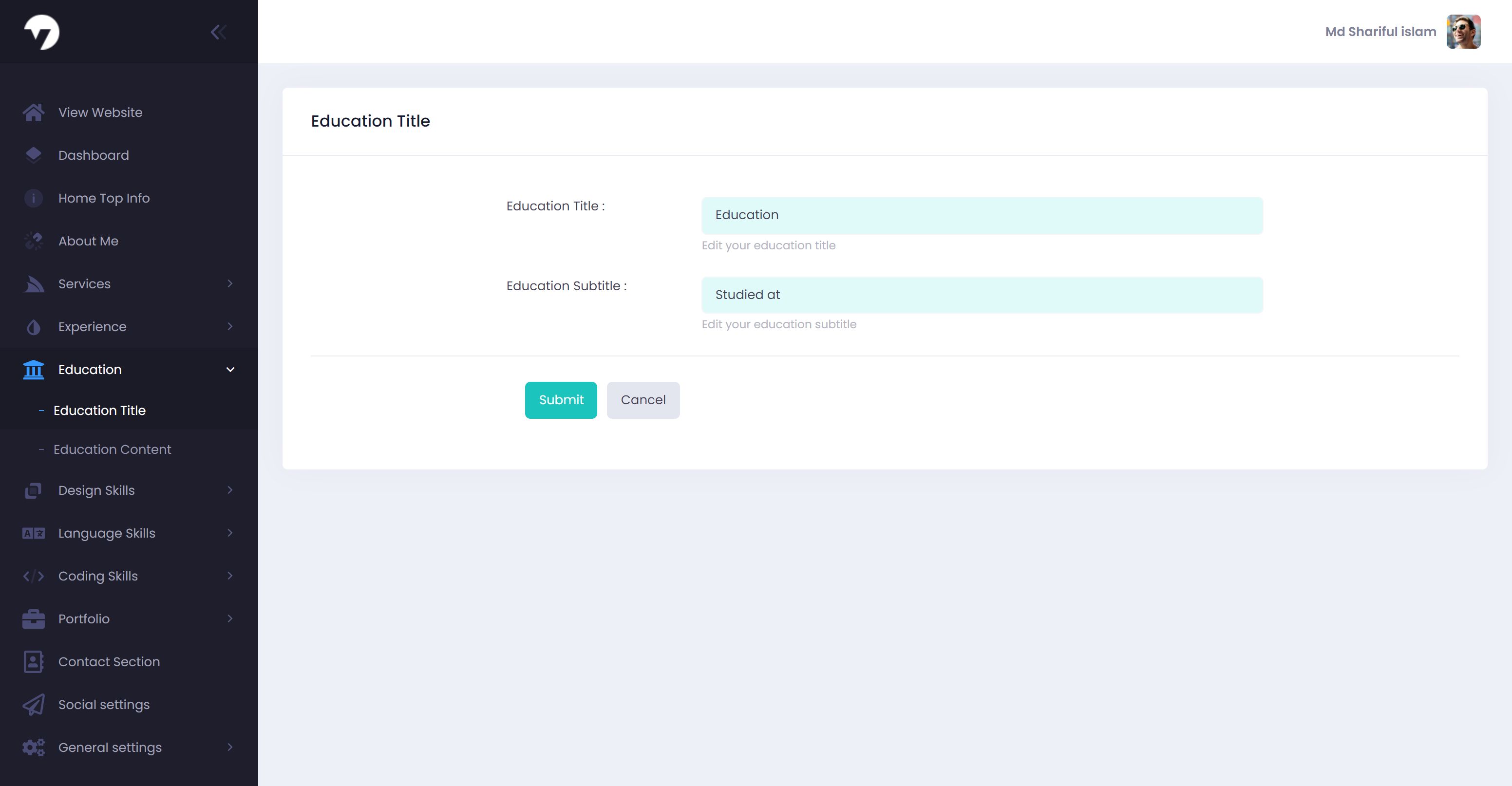Click the home icon beside View Website

(34, 112)
